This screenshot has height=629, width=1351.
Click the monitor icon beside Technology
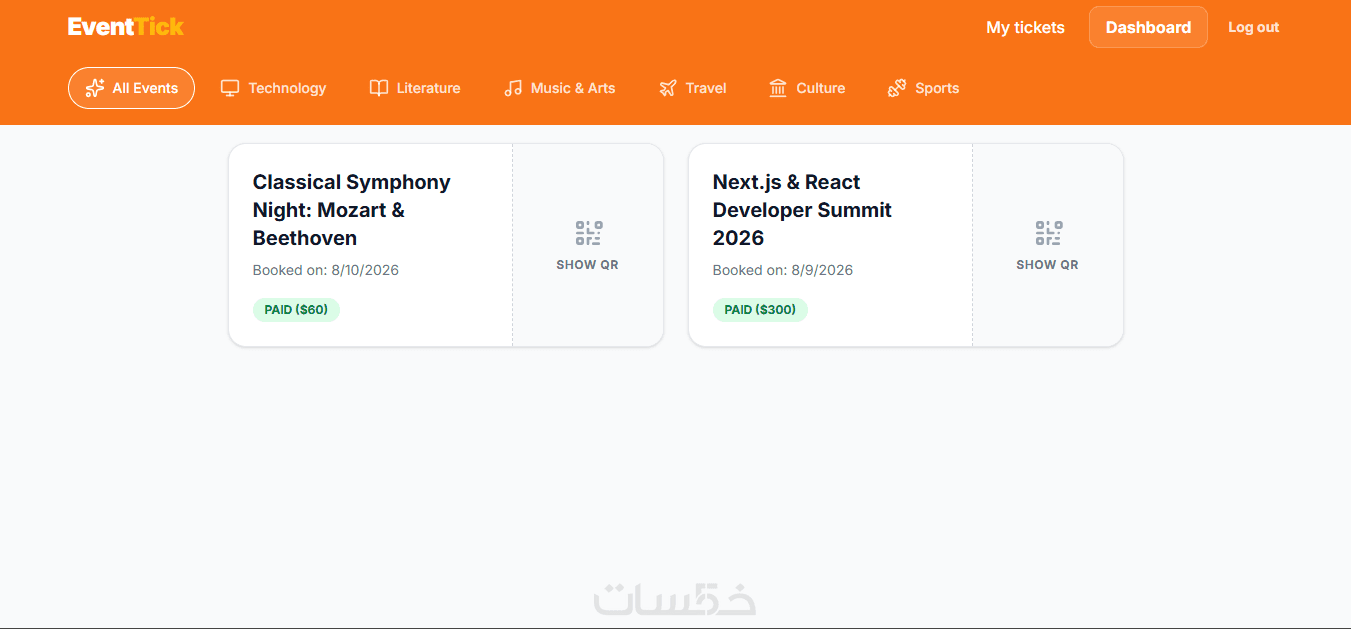tap(230, 88)
